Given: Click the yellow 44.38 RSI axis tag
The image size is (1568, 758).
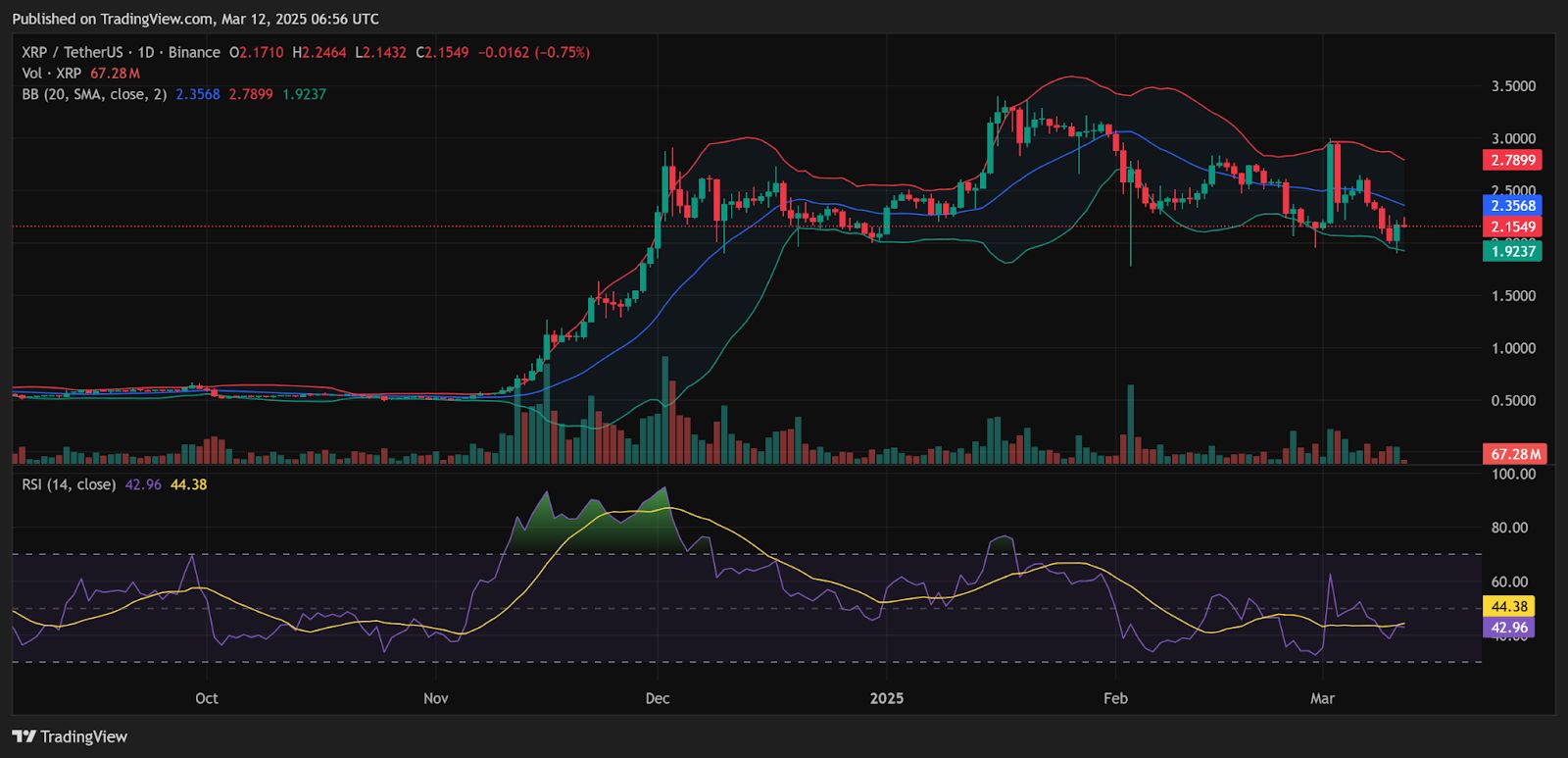Looking at the screenshot, I should 1509,607.
